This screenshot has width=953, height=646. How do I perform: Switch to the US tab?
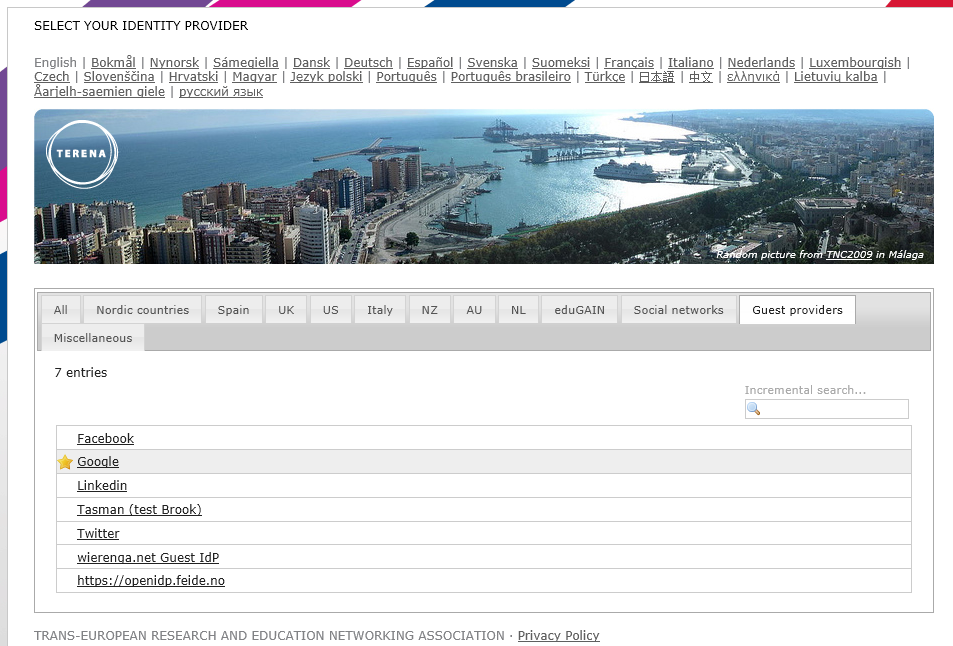331,310
